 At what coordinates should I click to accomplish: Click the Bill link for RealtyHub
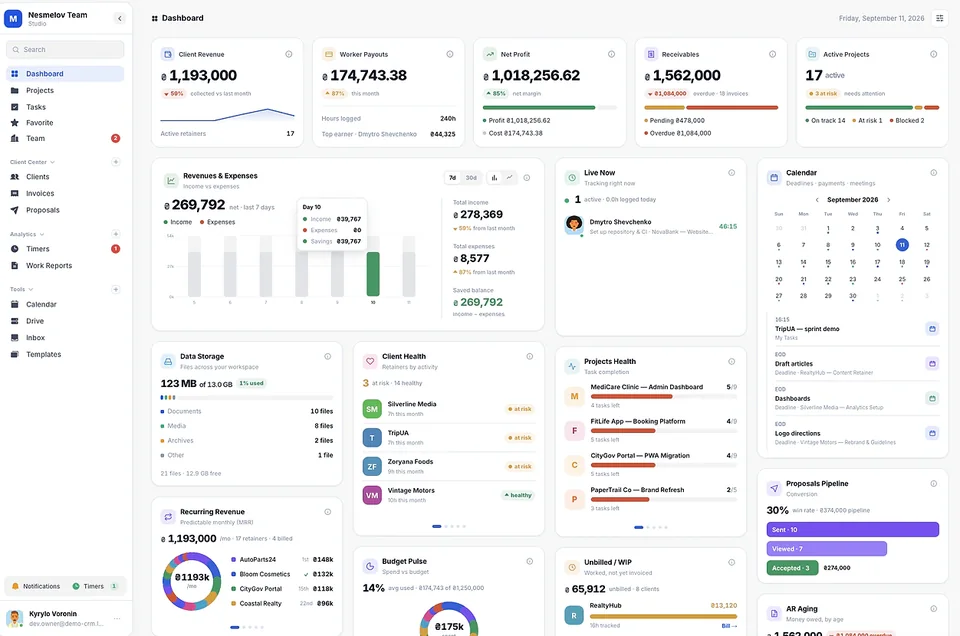729,626
